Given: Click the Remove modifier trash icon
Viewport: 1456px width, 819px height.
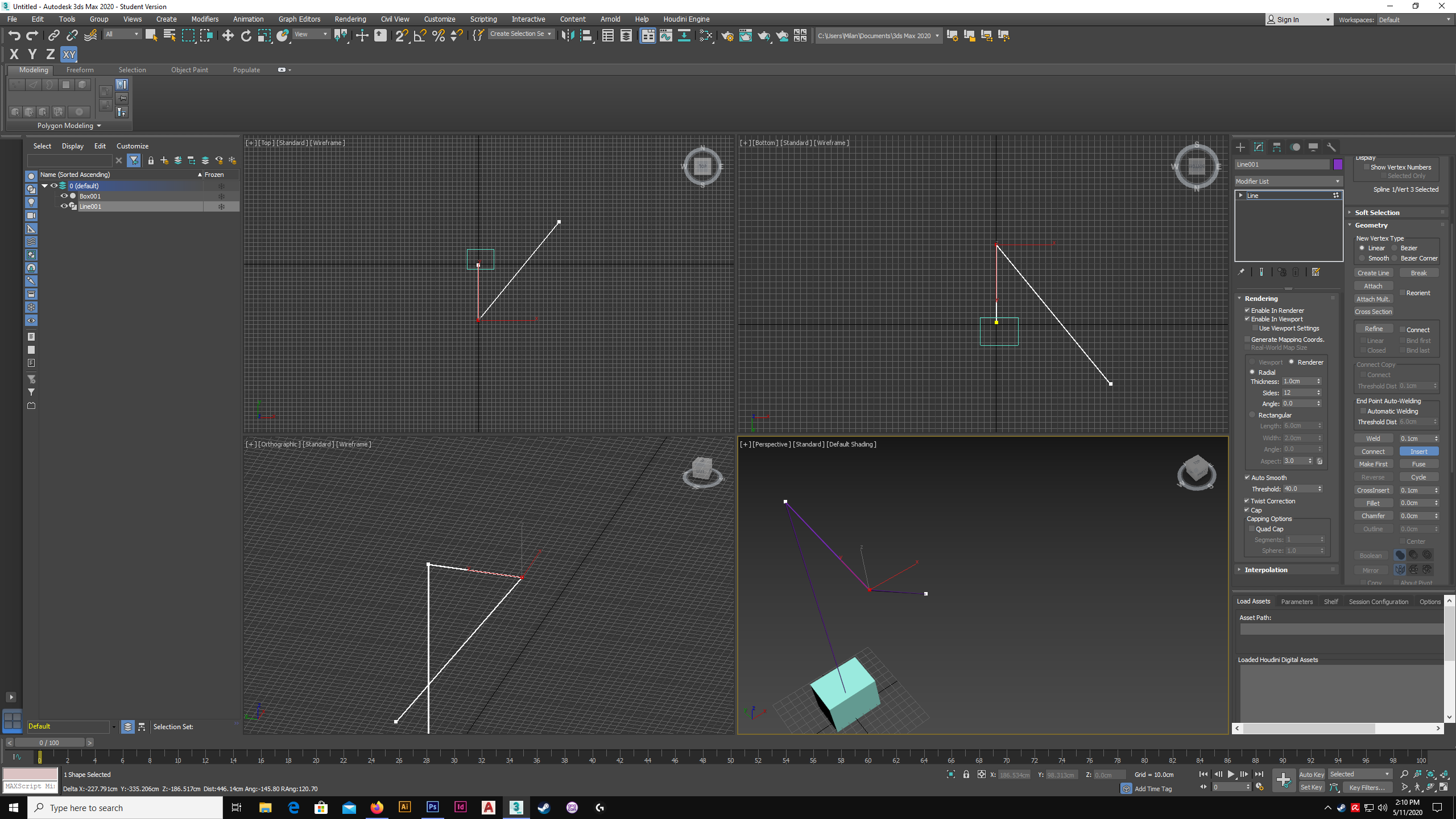Looking at the screenshot, I should coord(1296,272).
